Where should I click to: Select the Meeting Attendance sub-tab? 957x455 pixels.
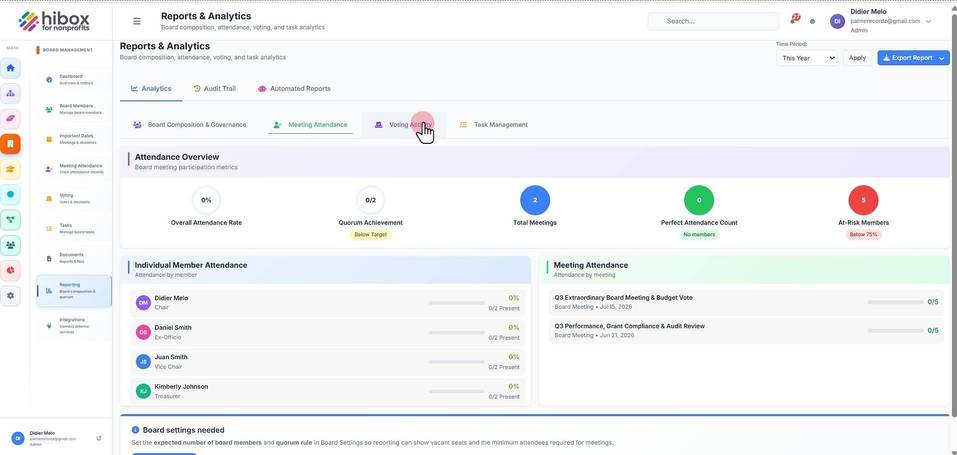point(311,125)
